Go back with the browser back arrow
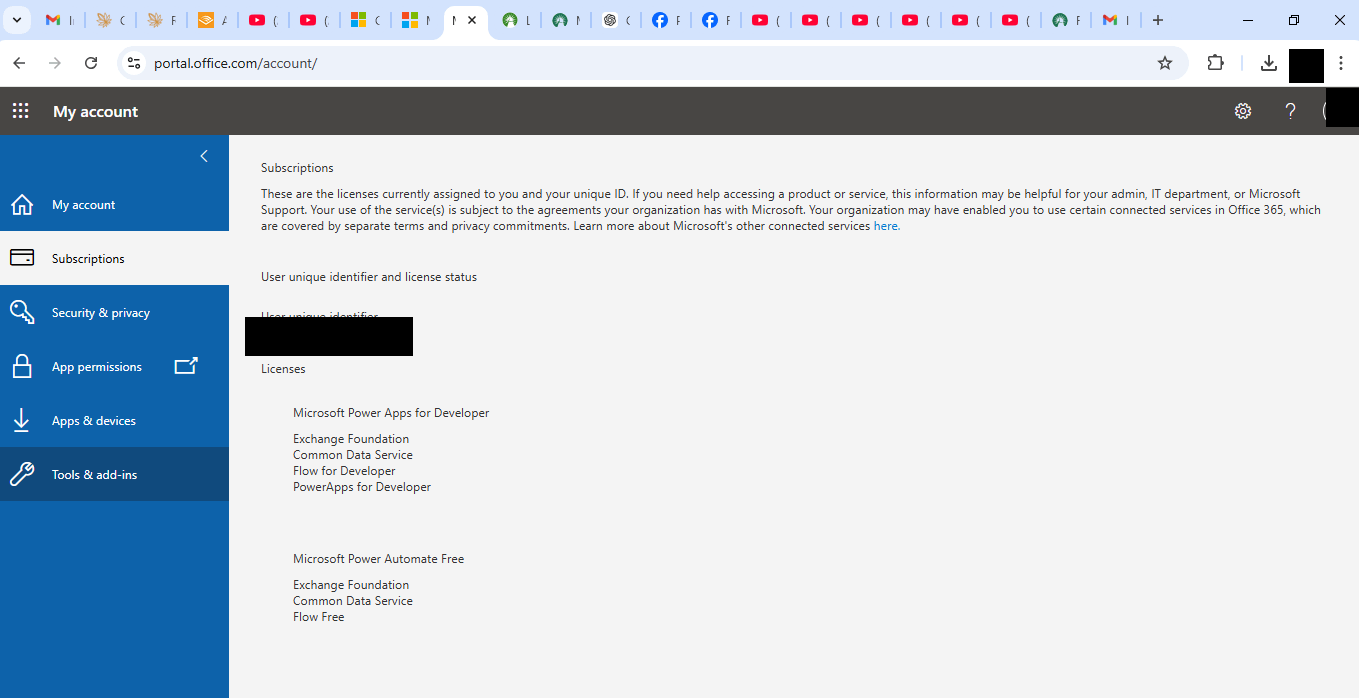 coord(19,63)
